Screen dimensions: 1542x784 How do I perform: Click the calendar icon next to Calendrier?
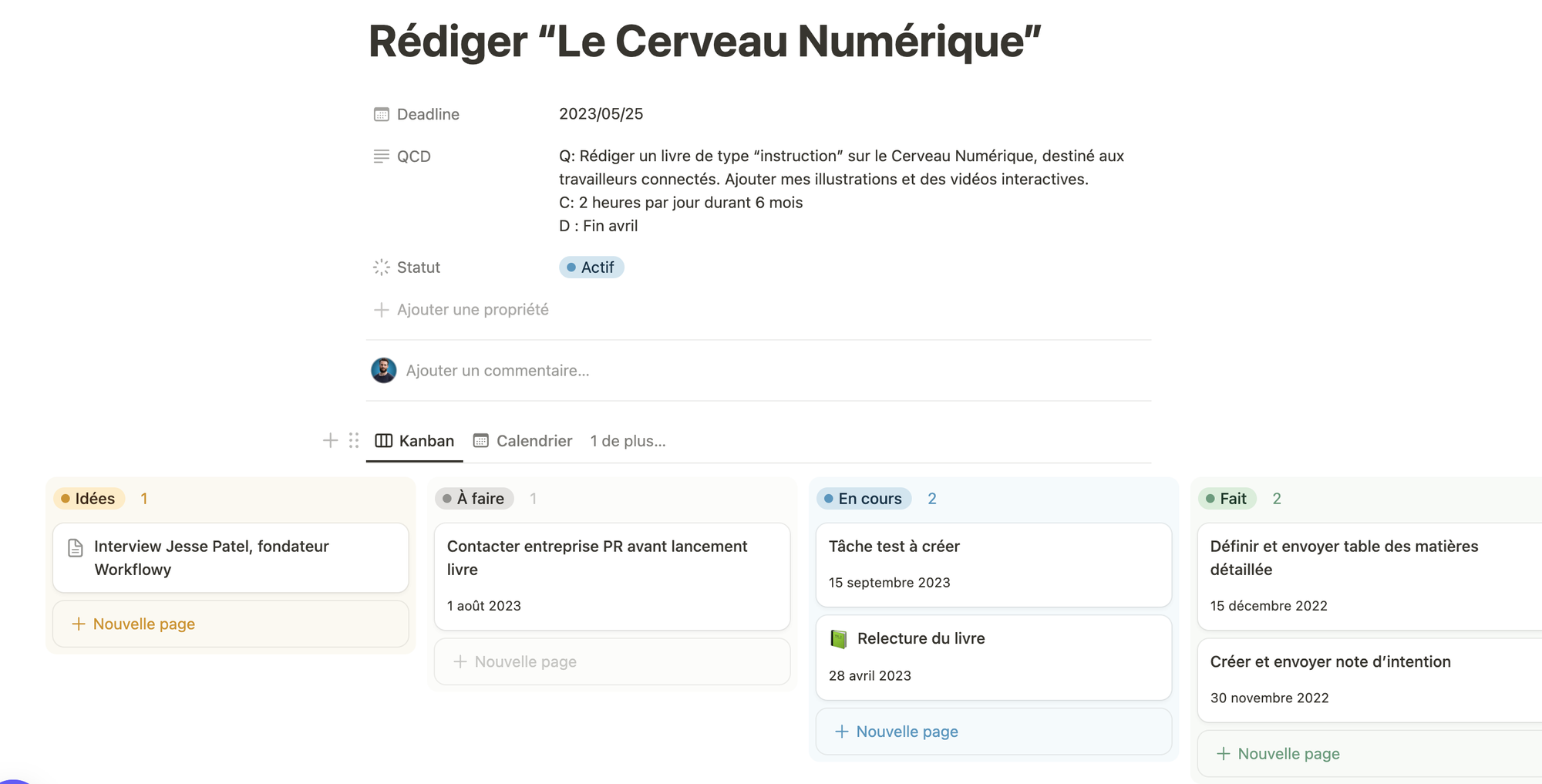click(481, 440)
